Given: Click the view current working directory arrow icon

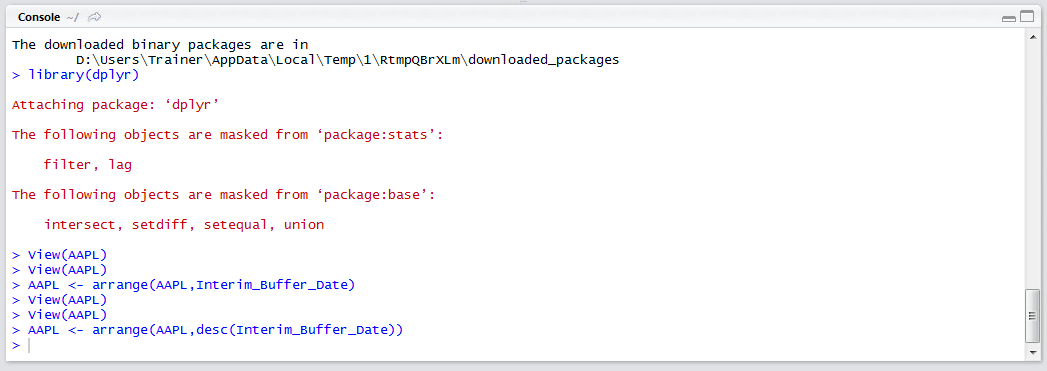Looking at the screenshot, I should [x=94, y=17].
